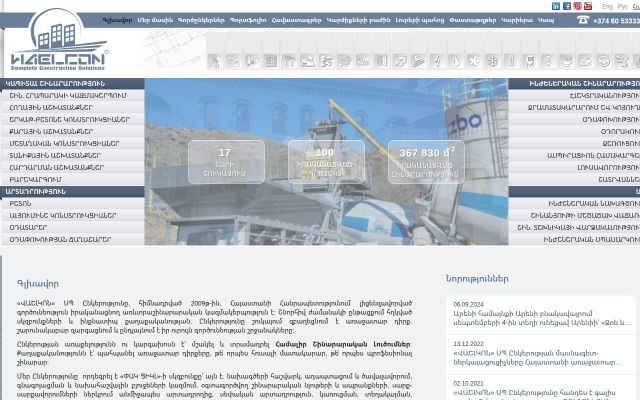Open ԲԱՐԵԿԱՐԳՈՒՄ in left menu

click(x=72, y=180)
